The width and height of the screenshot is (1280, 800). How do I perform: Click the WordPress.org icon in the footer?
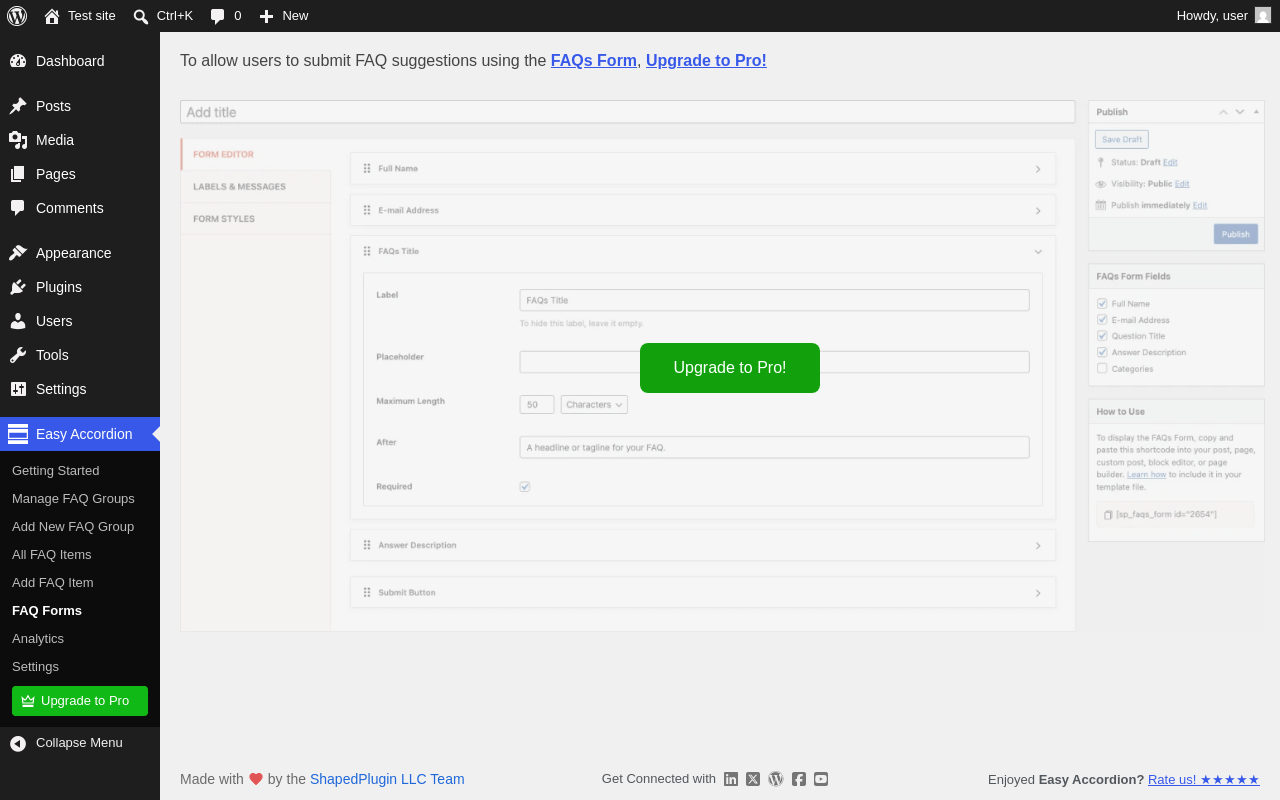(x=776, y=779)
